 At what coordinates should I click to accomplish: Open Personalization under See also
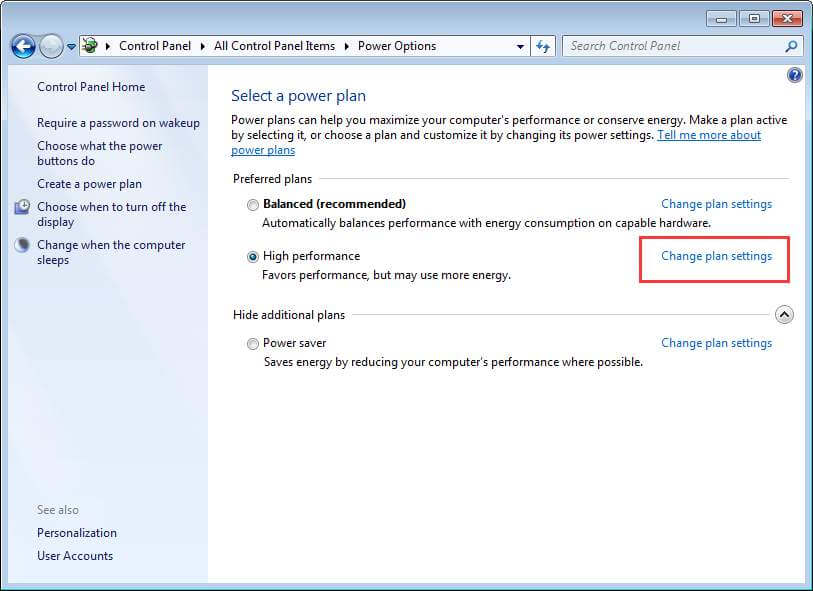77,533
